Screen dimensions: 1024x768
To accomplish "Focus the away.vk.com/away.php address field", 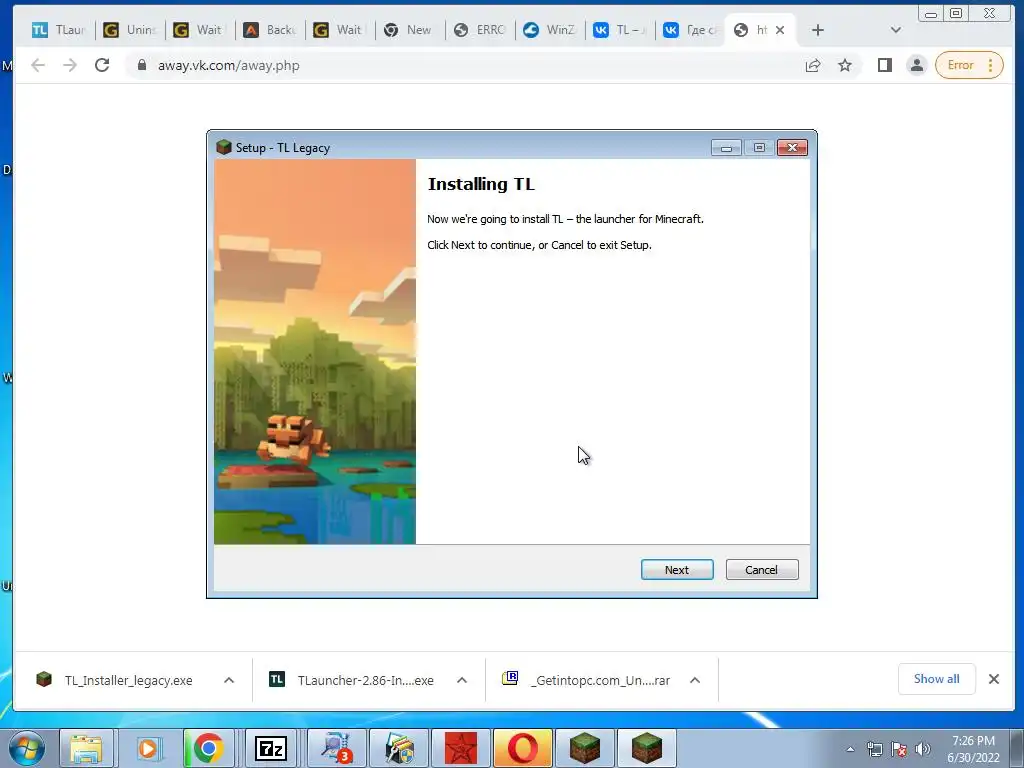I will pos(470,65).
